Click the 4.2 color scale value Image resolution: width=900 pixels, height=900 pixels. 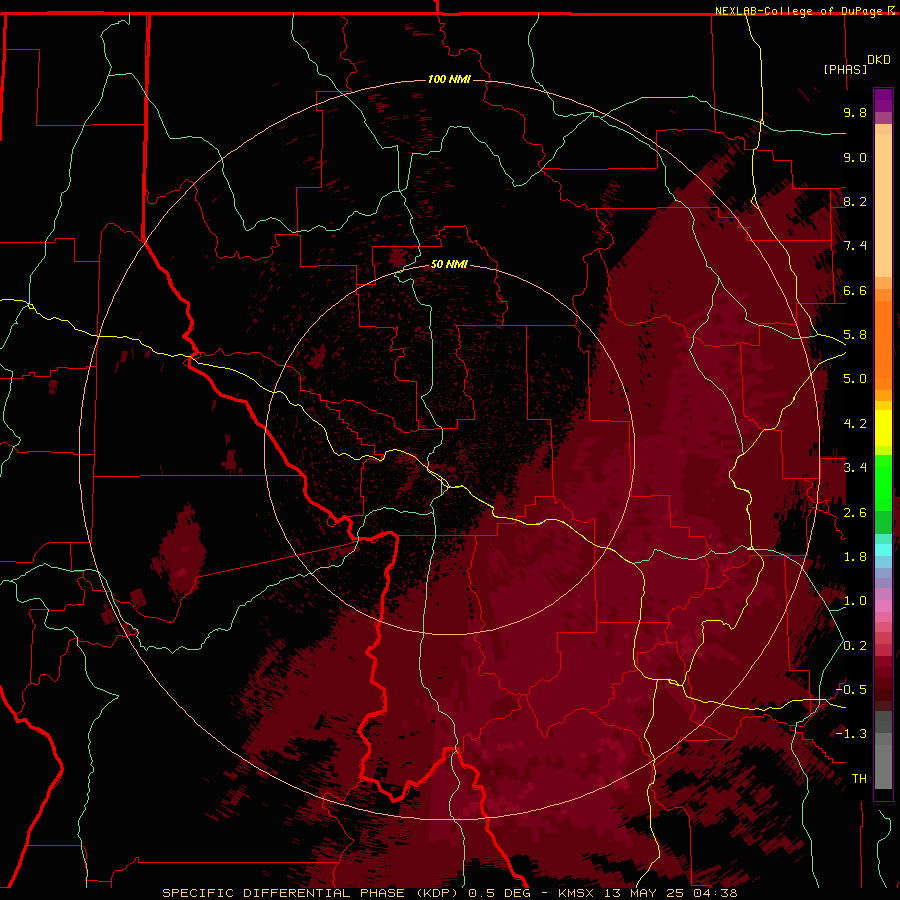855,424
